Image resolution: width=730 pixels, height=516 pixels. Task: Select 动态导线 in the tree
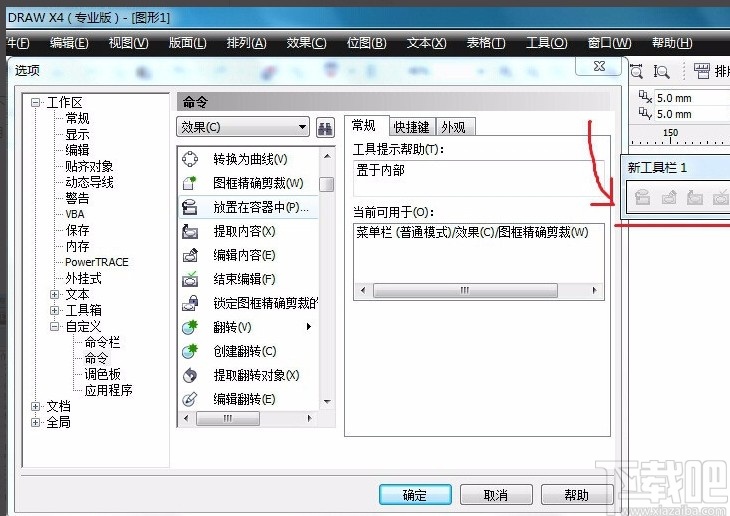[89, 182]
